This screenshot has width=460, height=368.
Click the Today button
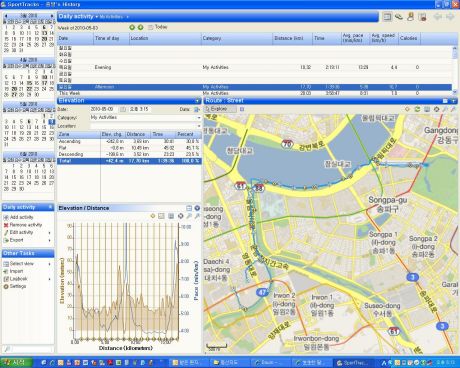[x=157, y=27]
